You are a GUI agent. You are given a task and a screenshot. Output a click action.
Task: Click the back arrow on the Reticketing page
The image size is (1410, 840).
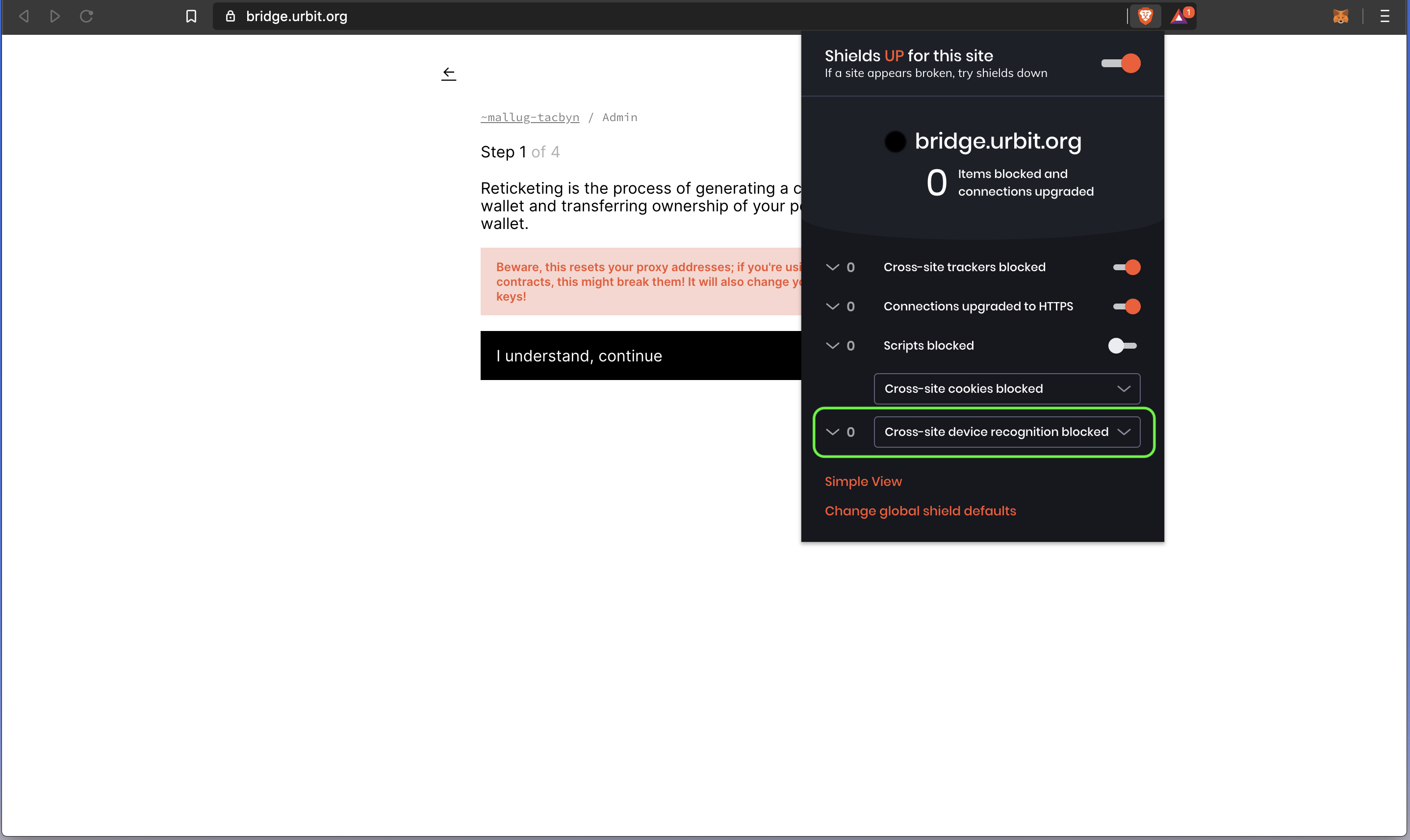pos(448,73)
